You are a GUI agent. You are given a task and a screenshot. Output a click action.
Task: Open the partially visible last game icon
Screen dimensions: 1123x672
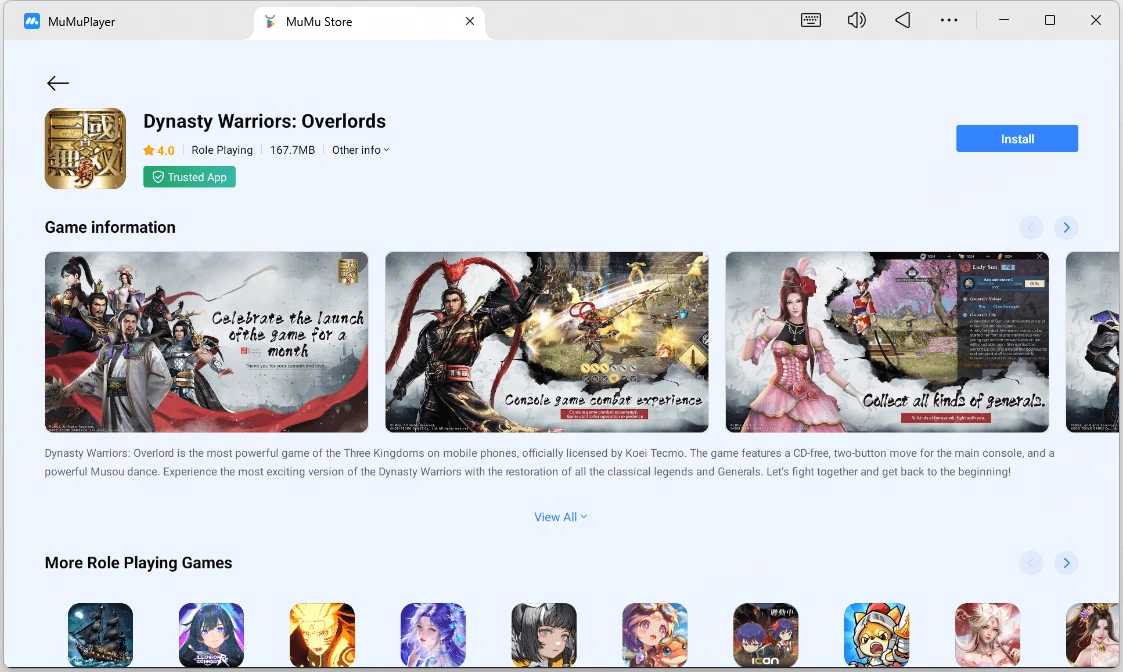pos(1092,635)
